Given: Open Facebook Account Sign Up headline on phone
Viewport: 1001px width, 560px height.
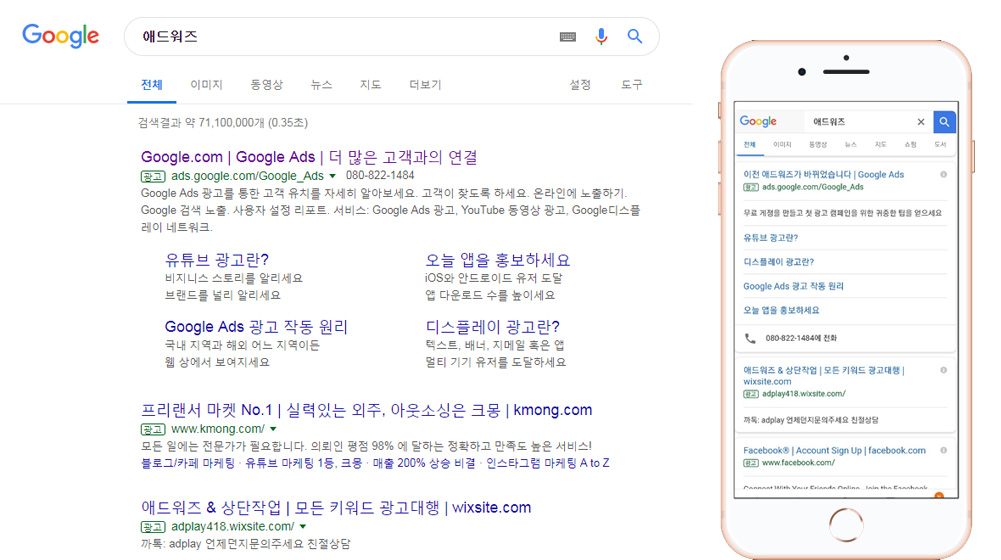Looking at the screenshot, I should click(834, 450).
